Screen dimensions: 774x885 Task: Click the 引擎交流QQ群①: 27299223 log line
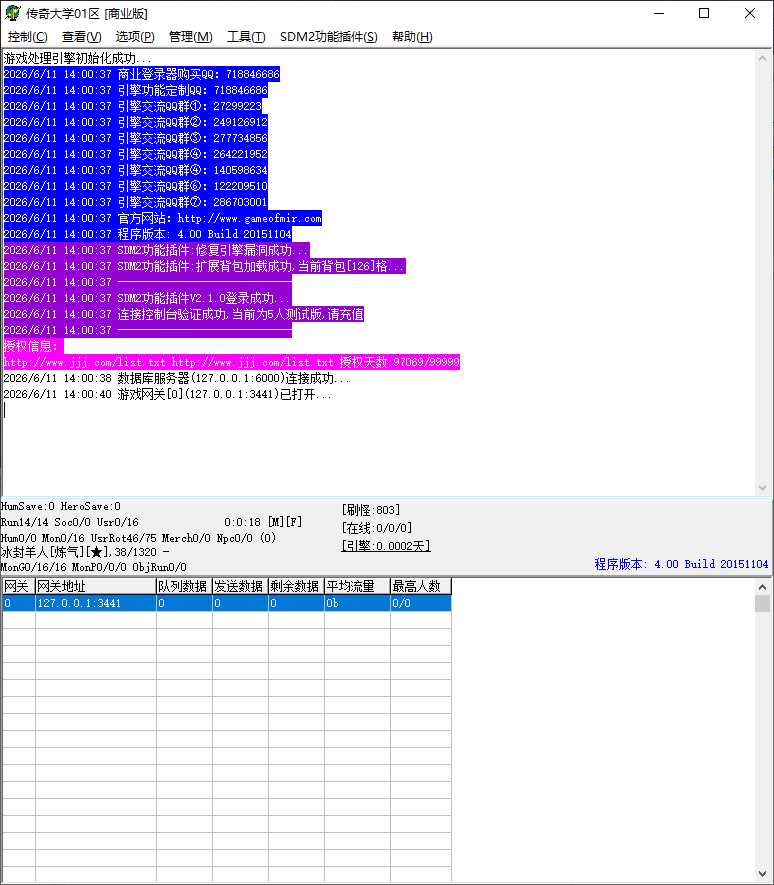coord(133,106)
